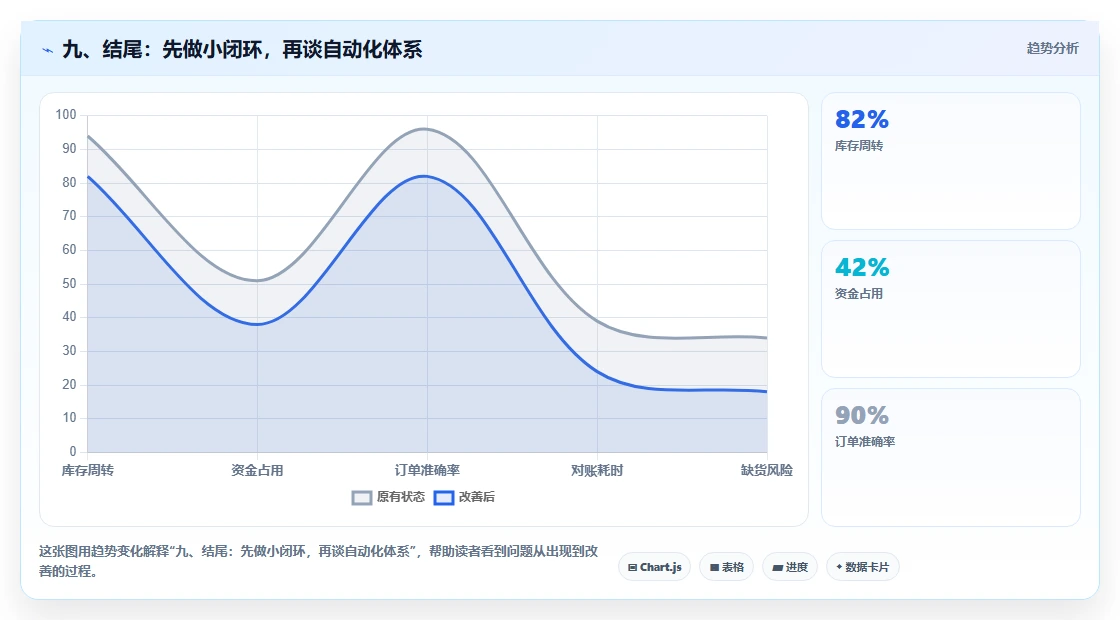This screenshot has width=1120, height=620.
Task: Click the 42% 资金占用 data card
Action: [951, 309]
